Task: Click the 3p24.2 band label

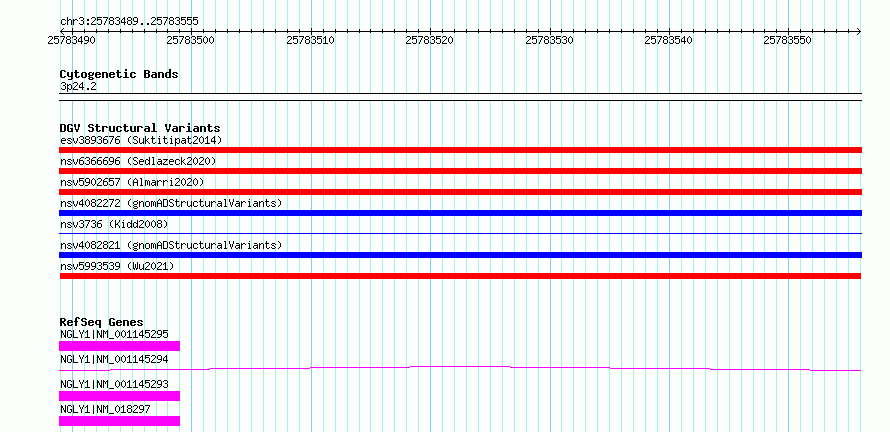Action: coord(77,87)
